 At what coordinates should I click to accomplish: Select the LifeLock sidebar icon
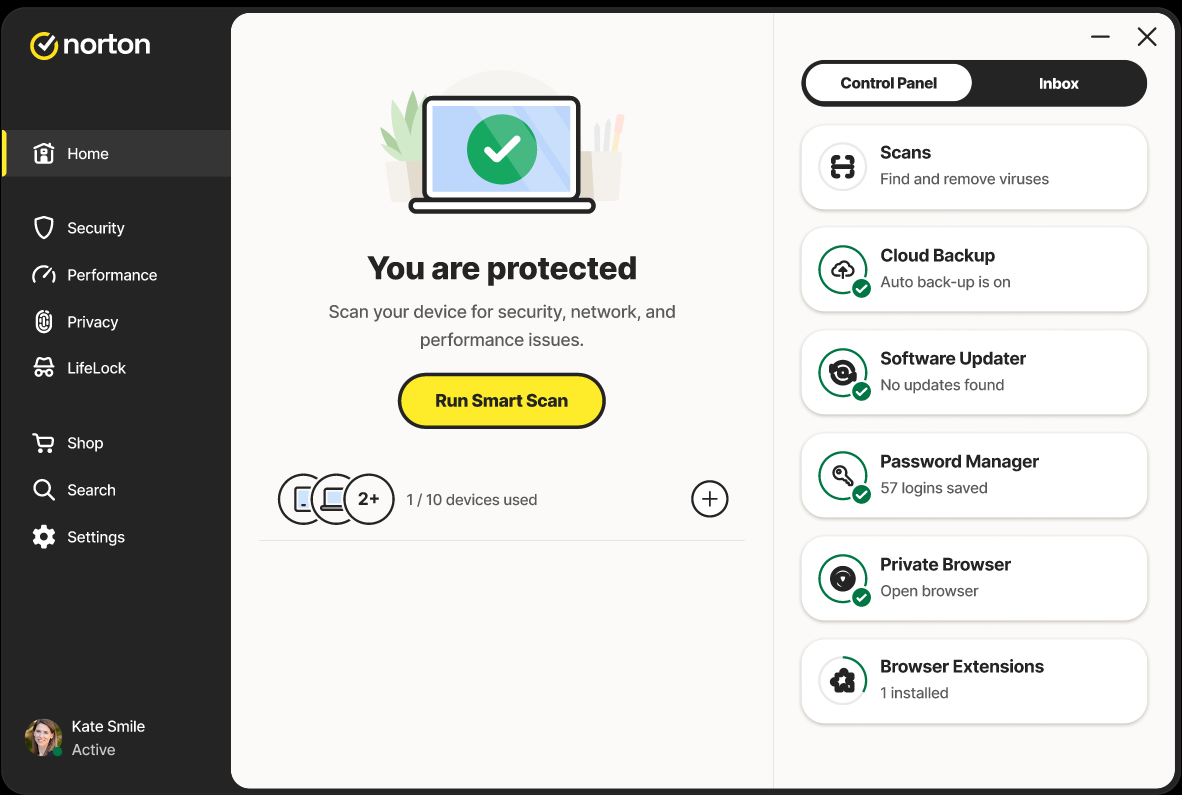coord(44,368)
